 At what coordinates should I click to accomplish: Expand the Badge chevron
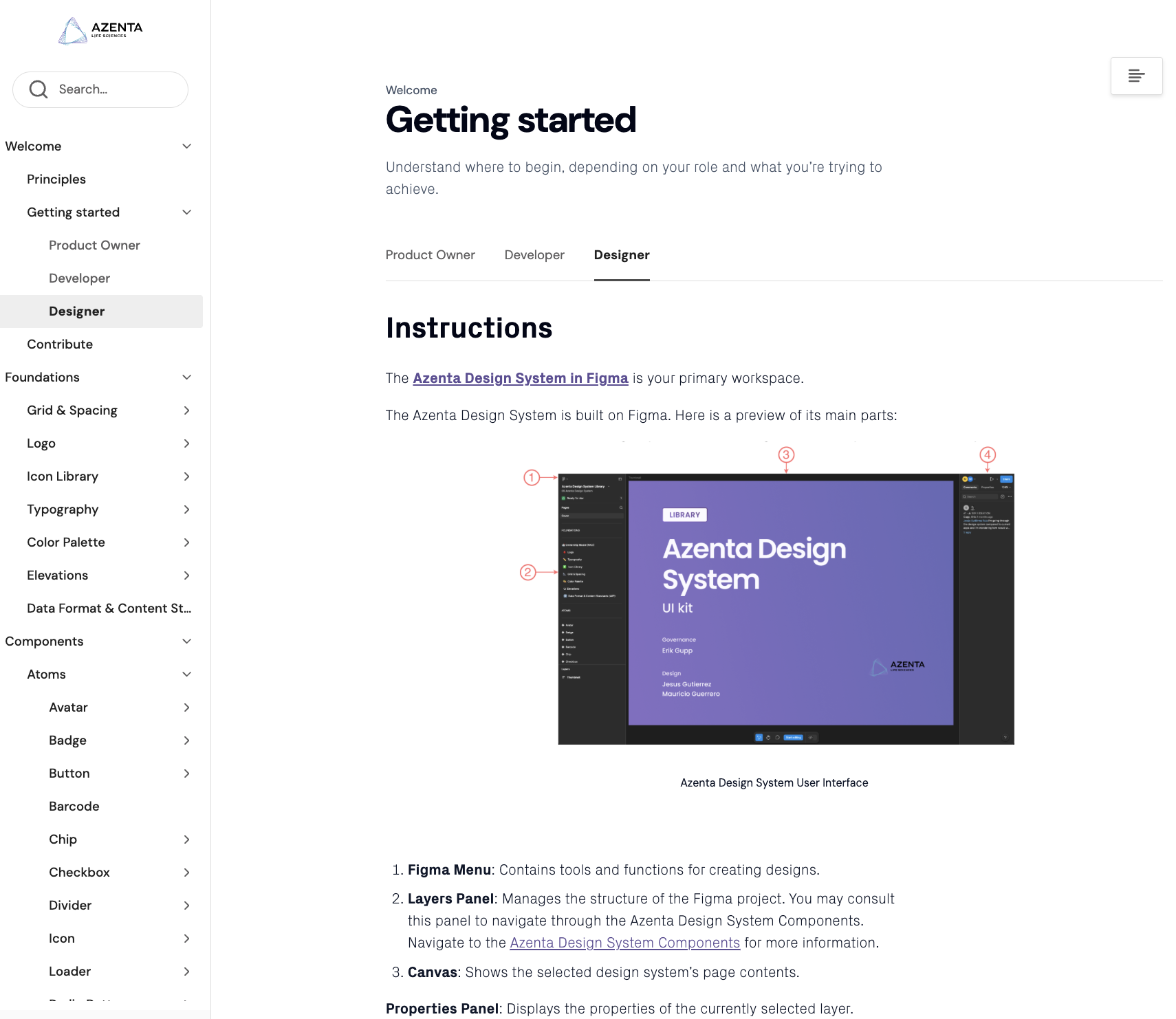pyautogui.click(x=186, y=741)
